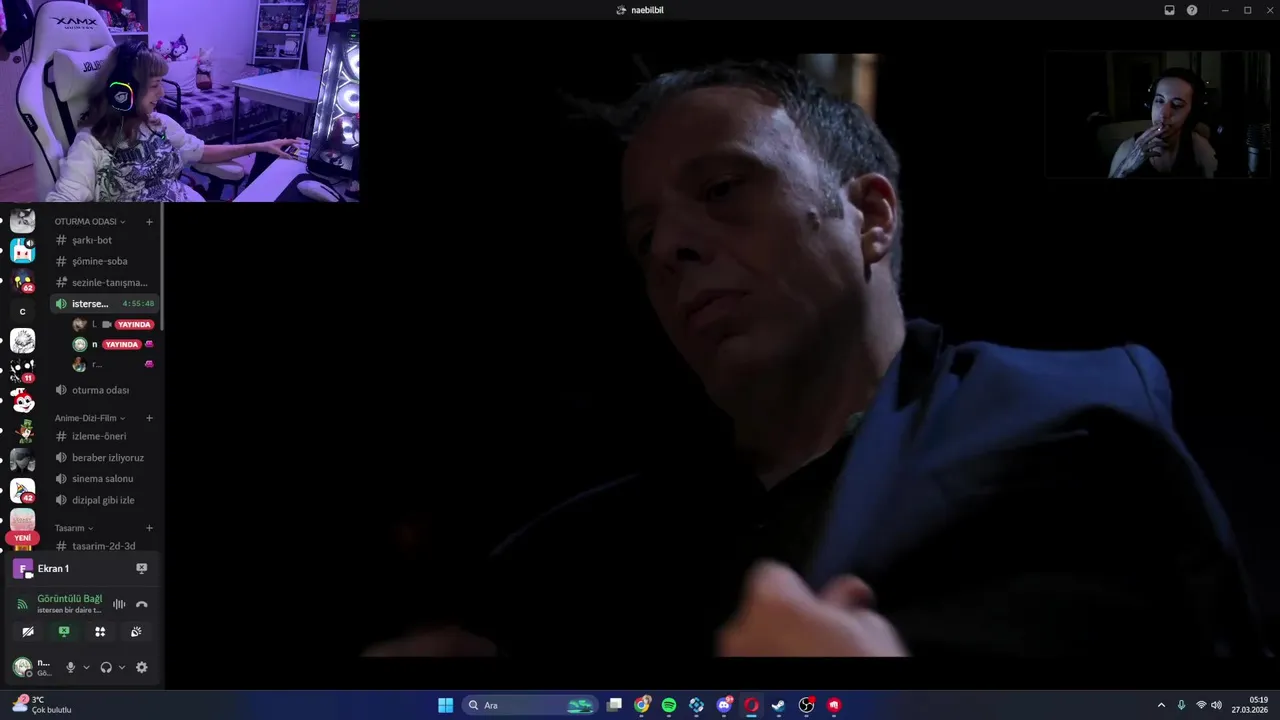The image size is (1280, 720).
Task: Open the noise suppression waveform icon
Action: point(119,604)
